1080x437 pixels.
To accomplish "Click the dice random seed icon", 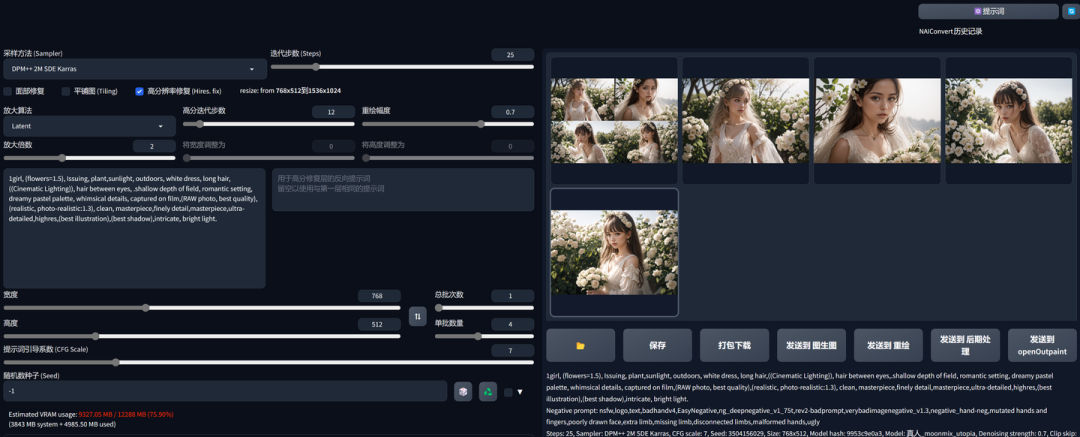I will [463, 392].
